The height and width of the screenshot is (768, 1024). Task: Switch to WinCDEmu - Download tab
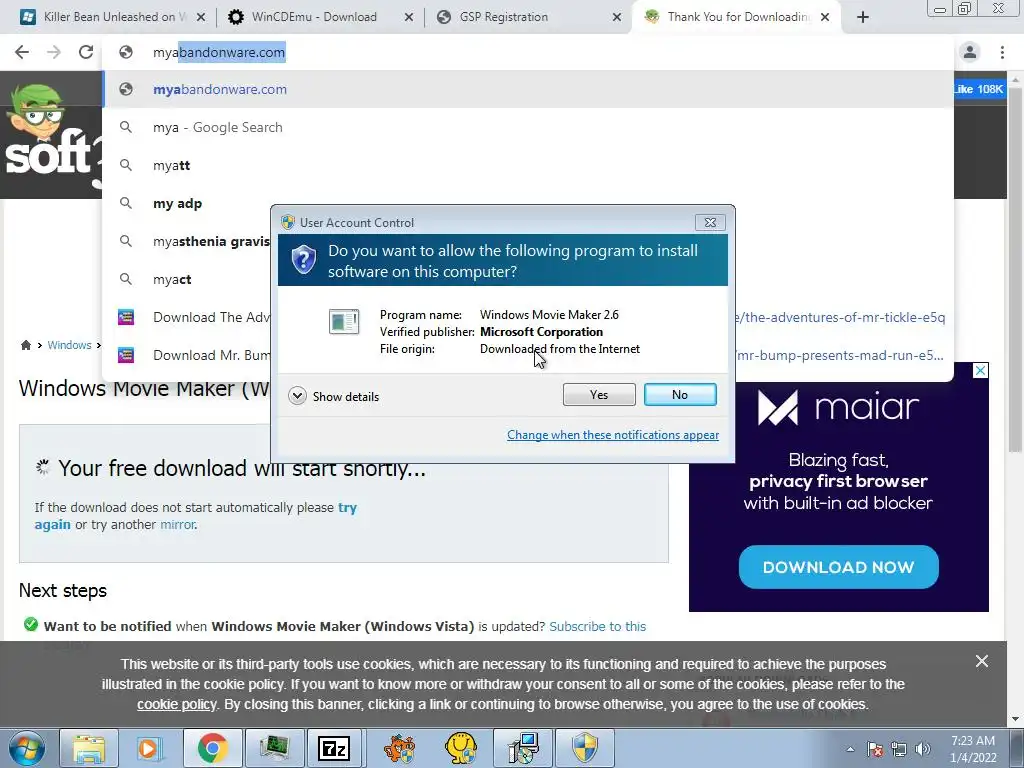313,17
